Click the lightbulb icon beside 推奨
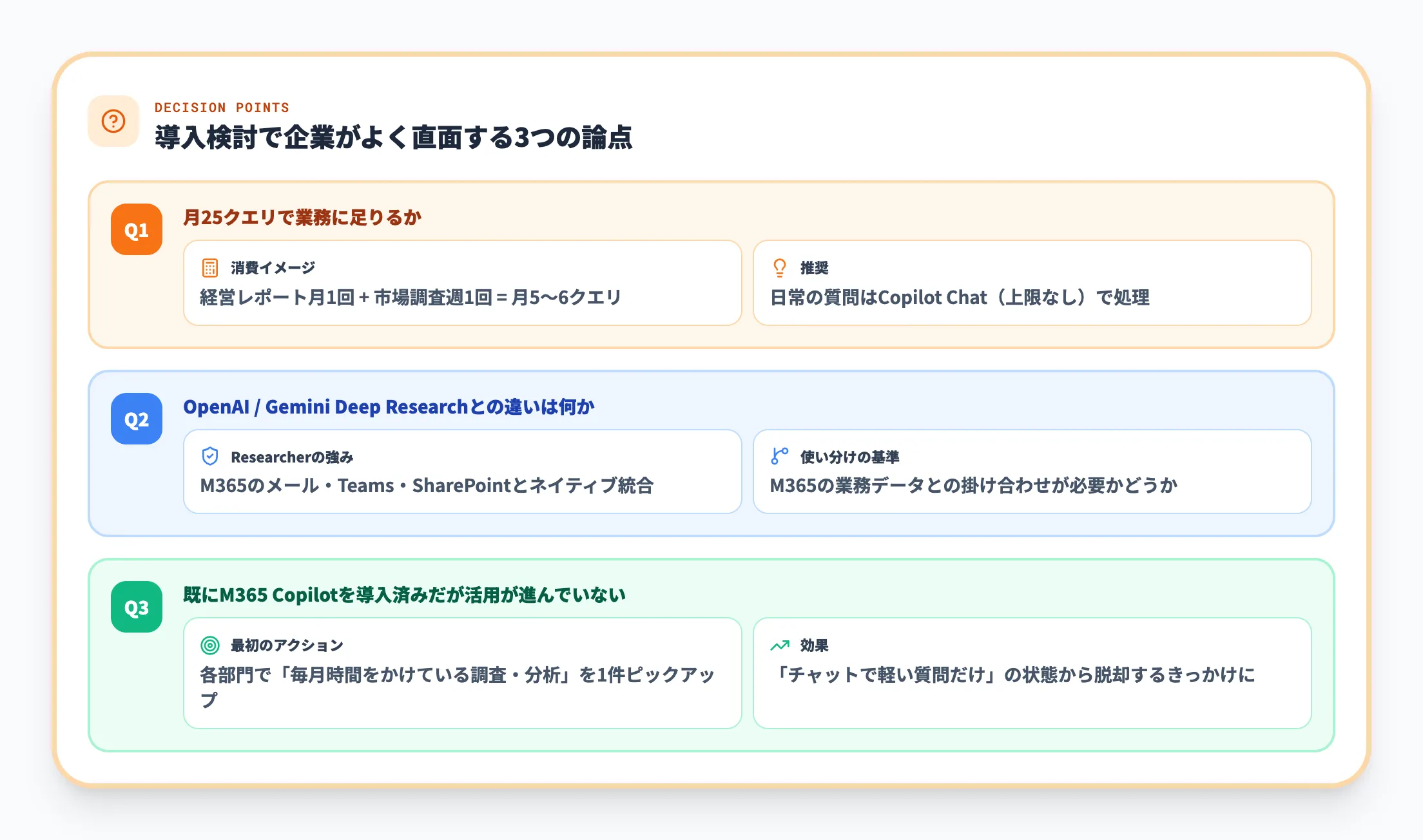1423x840 pixels. tap(780, 267)
